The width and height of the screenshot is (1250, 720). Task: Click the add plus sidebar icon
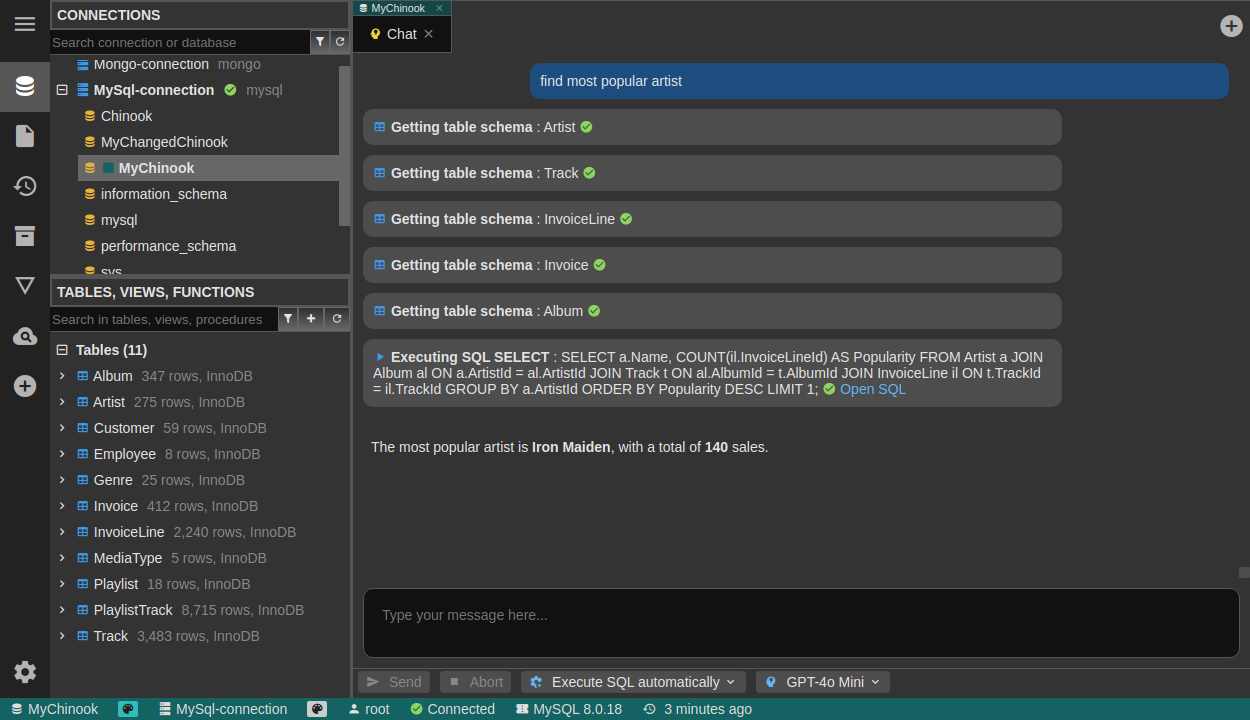(x=25, y=386)
